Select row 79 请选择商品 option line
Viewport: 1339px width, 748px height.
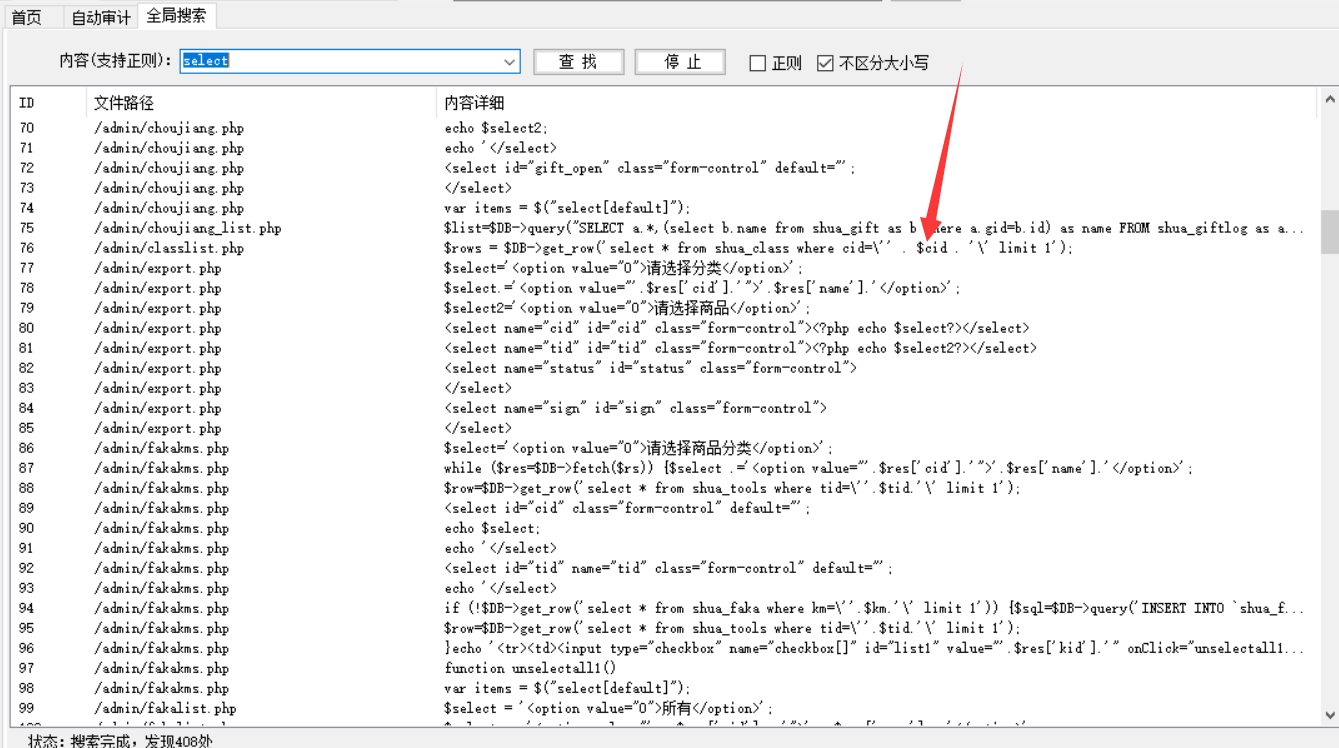point(628,308)
